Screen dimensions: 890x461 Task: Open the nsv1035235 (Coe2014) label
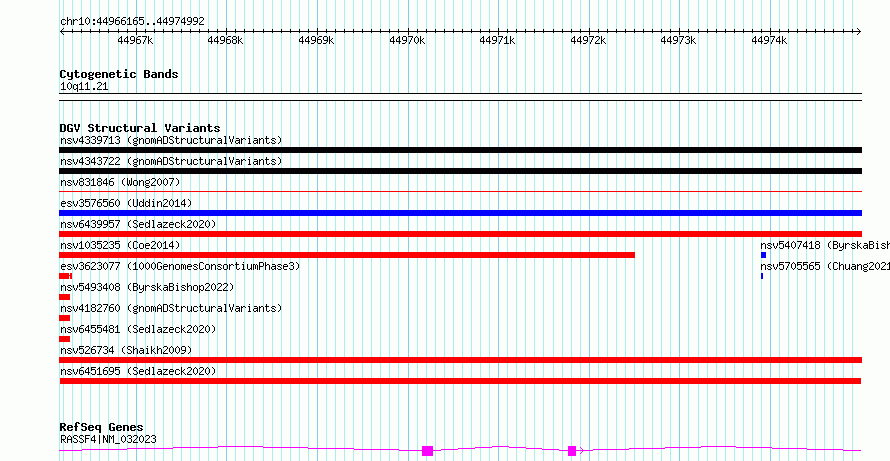pyautogui.click(x=120, y=245)
